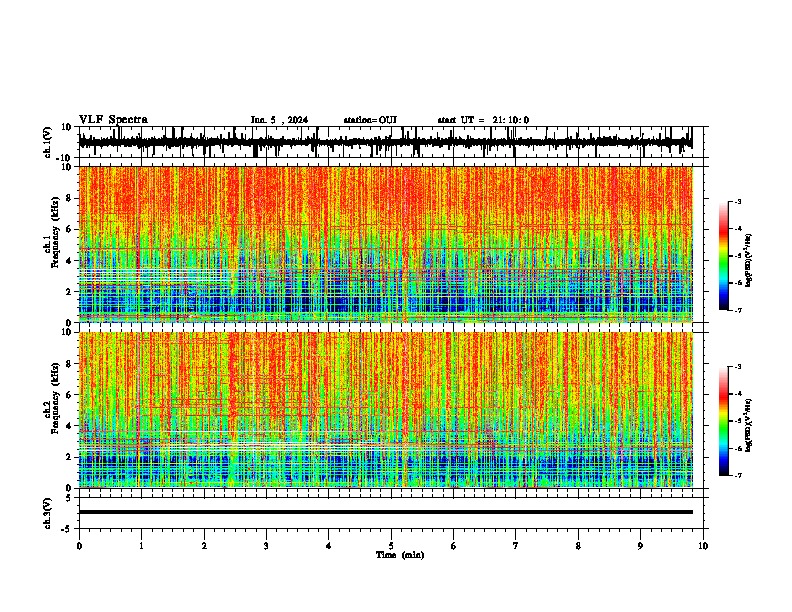This screenshot has width=792, height=612.
Task: Click the '2' kHz tick on ch.1 spectrogram
Action: [x=70, y=292]
